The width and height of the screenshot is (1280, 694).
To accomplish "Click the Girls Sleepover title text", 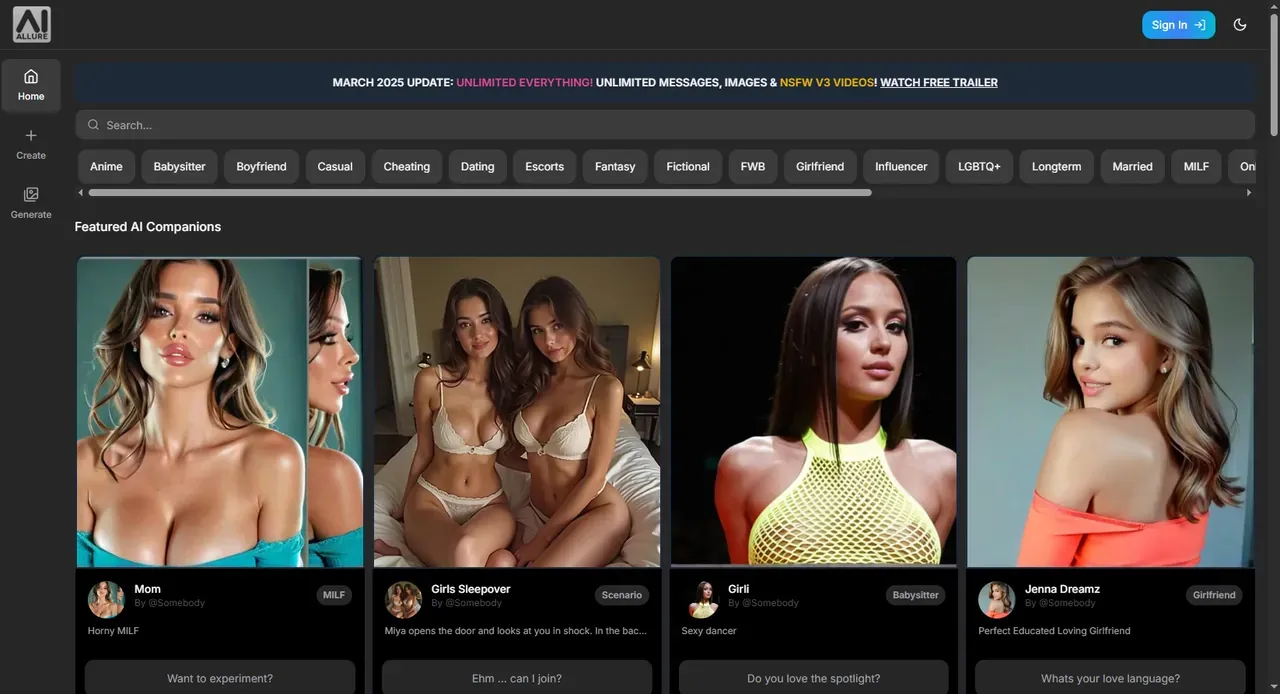I will (470, 589).
